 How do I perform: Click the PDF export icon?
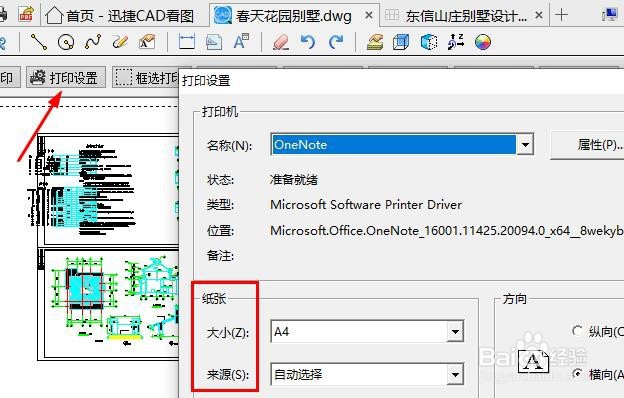click(26, 14)
